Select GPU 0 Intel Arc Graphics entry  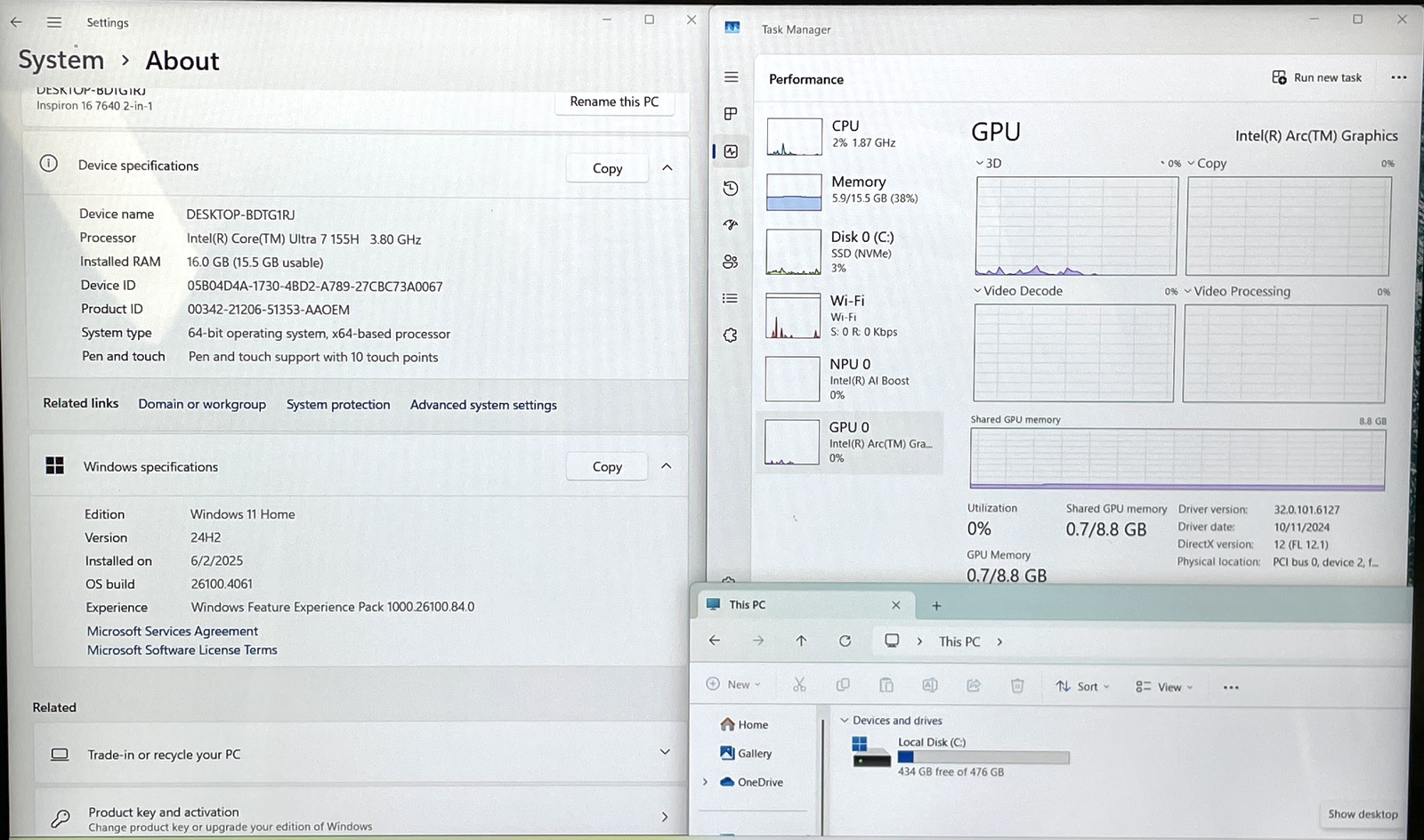[850, 442]
